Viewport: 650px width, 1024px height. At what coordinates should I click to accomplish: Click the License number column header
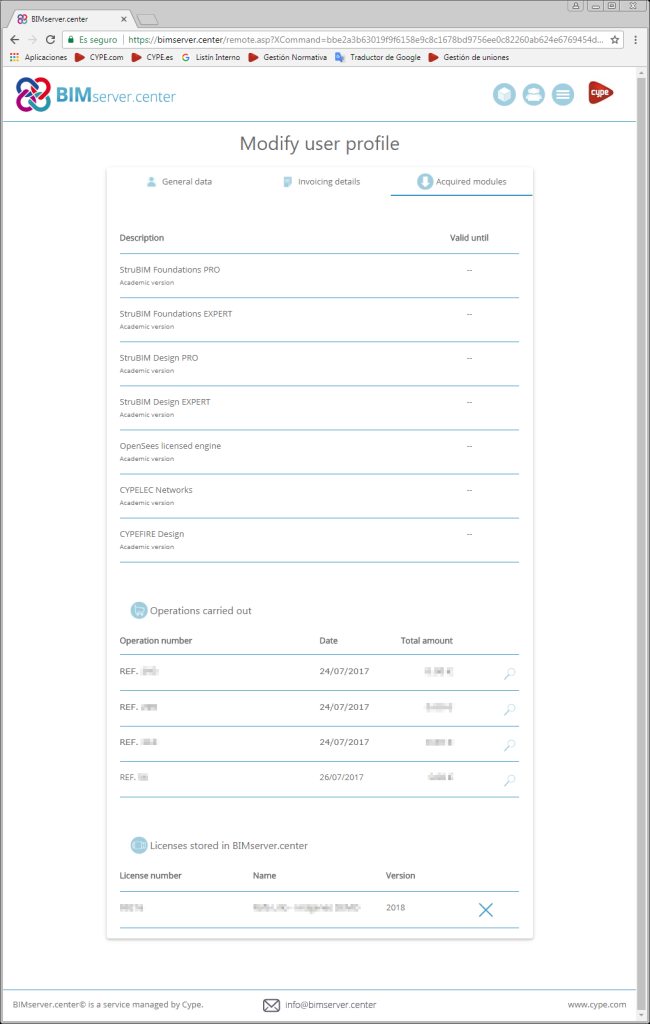tap(150, 875)
